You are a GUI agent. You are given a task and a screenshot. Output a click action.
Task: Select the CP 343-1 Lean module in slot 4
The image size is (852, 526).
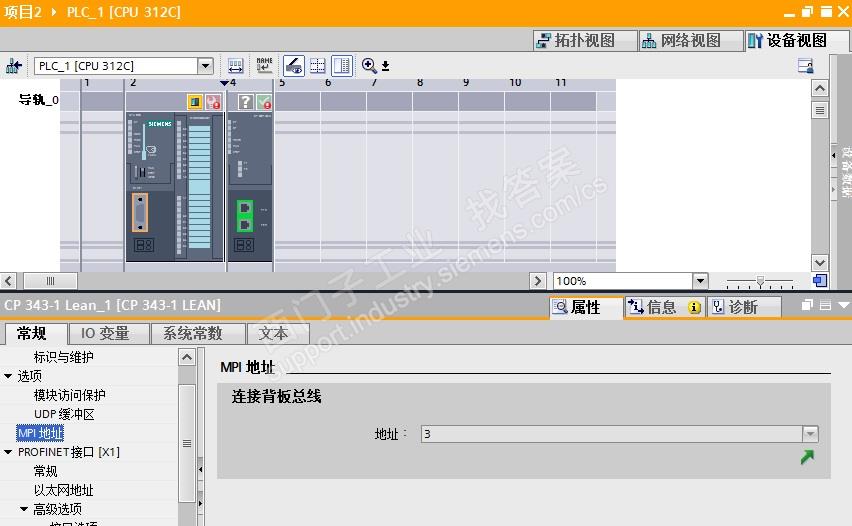pyautogui.click(x=249, y=186)
